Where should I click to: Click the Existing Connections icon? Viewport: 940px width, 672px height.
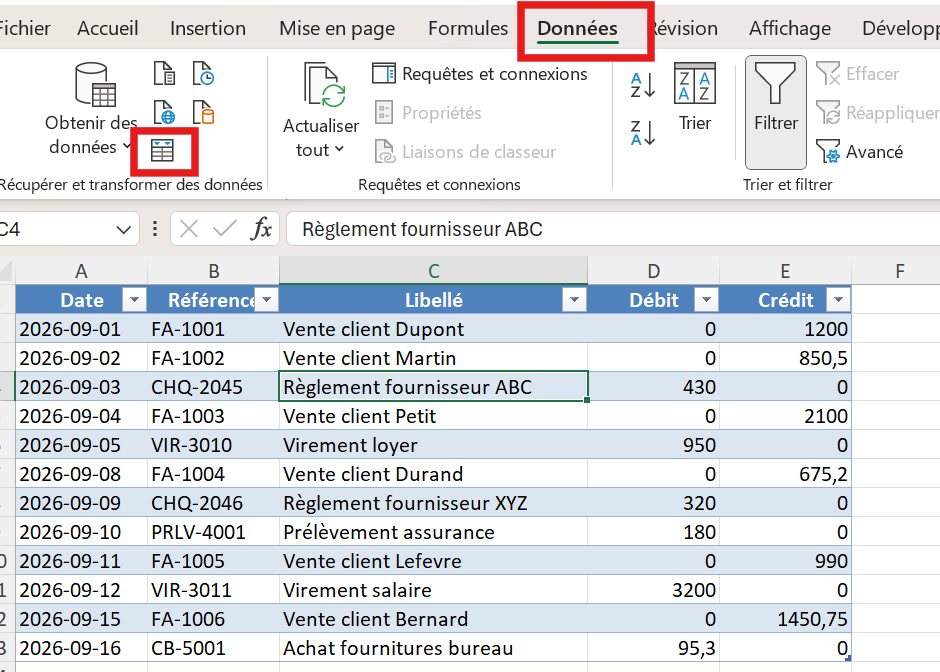203,112
